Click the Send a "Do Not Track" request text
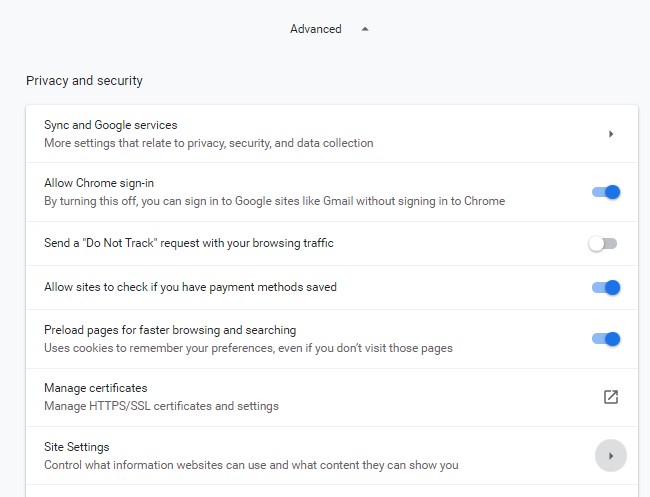Viewport: 650px width, 497px height. click(189, 243)
